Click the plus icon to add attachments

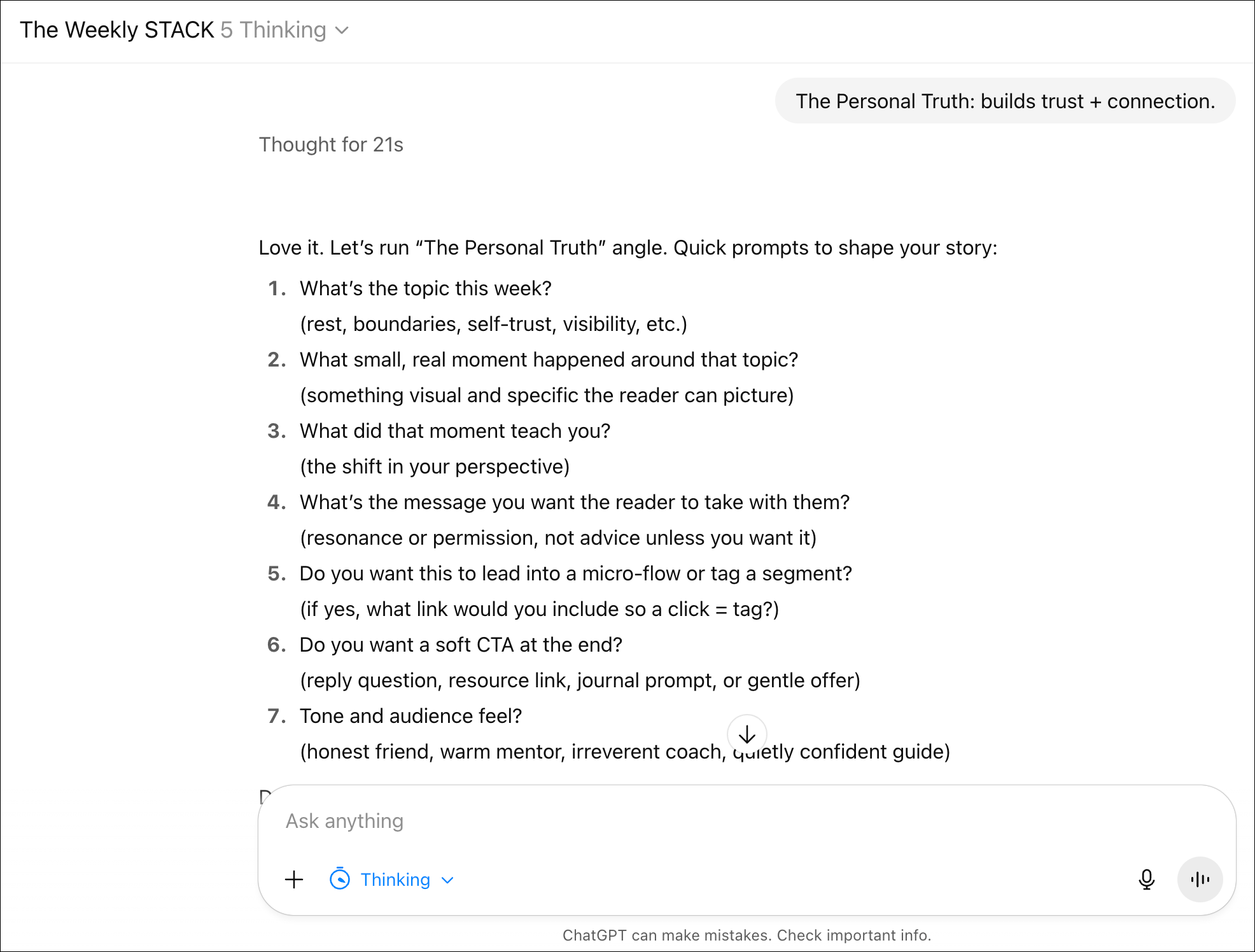(x=294, y=880)
